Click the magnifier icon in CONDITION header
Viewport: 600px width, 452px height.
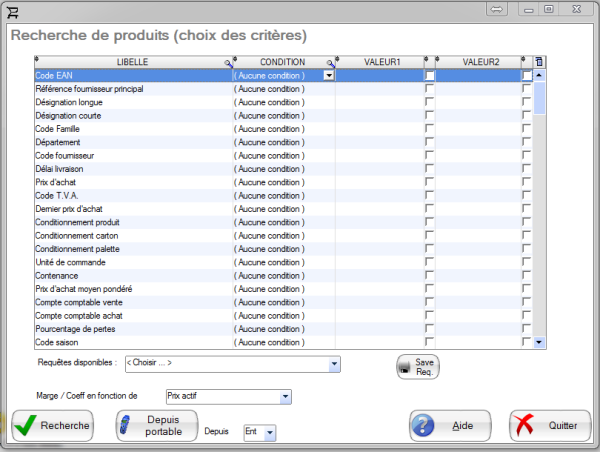click(330, 63)
